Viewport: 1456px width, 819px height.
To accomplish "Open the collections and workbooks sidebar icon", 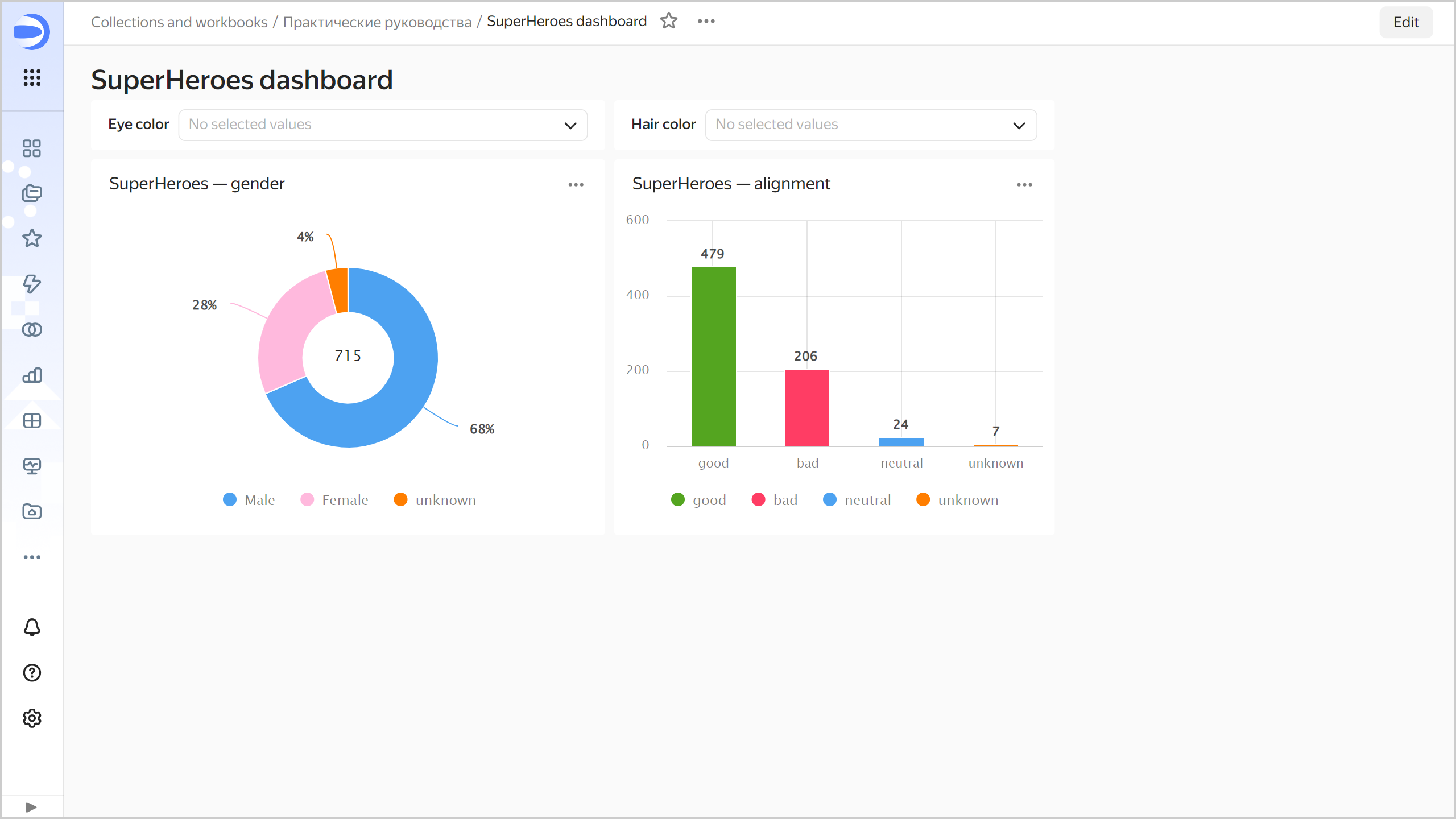I will 32,193.
